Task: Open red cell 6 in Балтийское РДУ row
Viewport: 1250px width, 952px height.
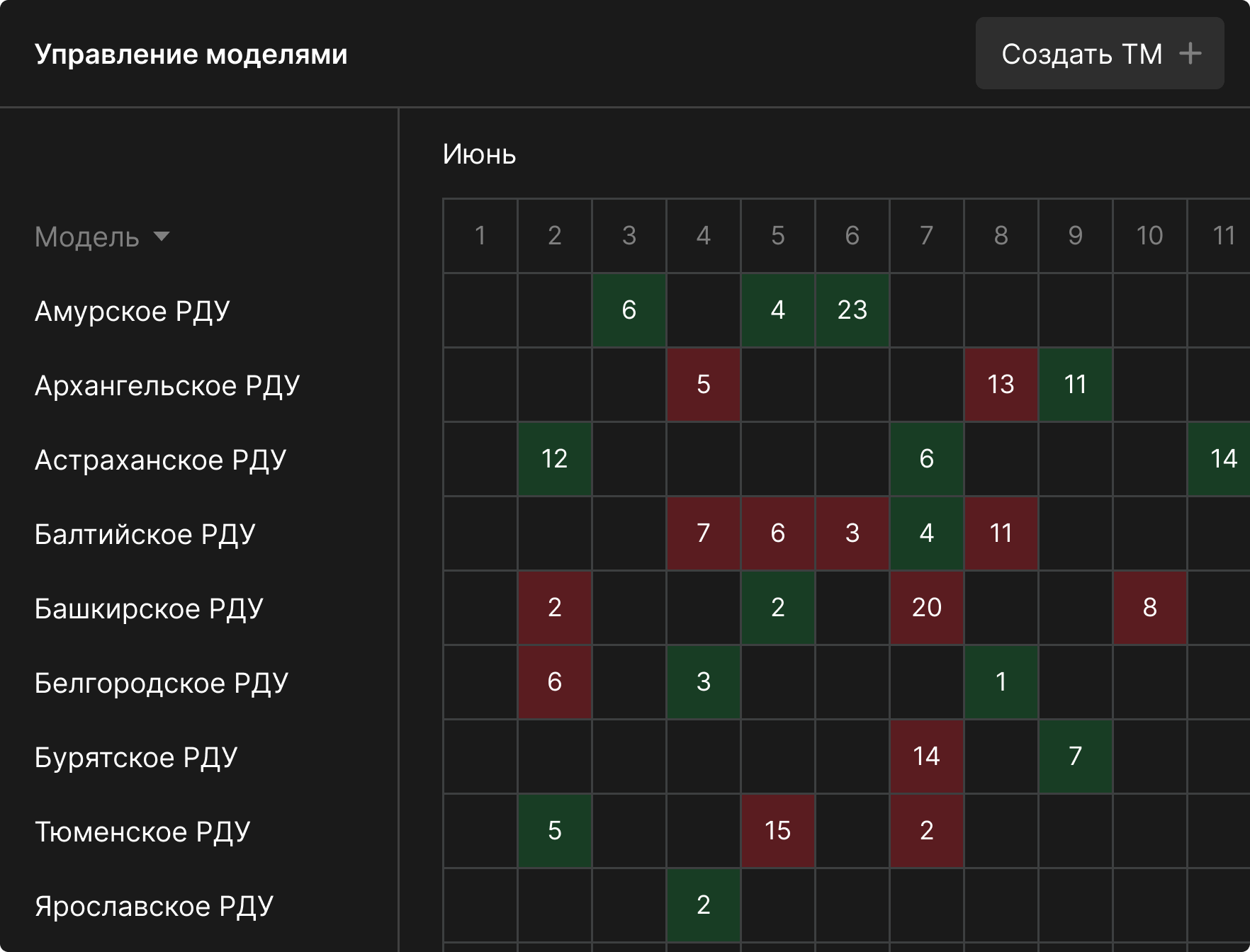Action: 778,533
